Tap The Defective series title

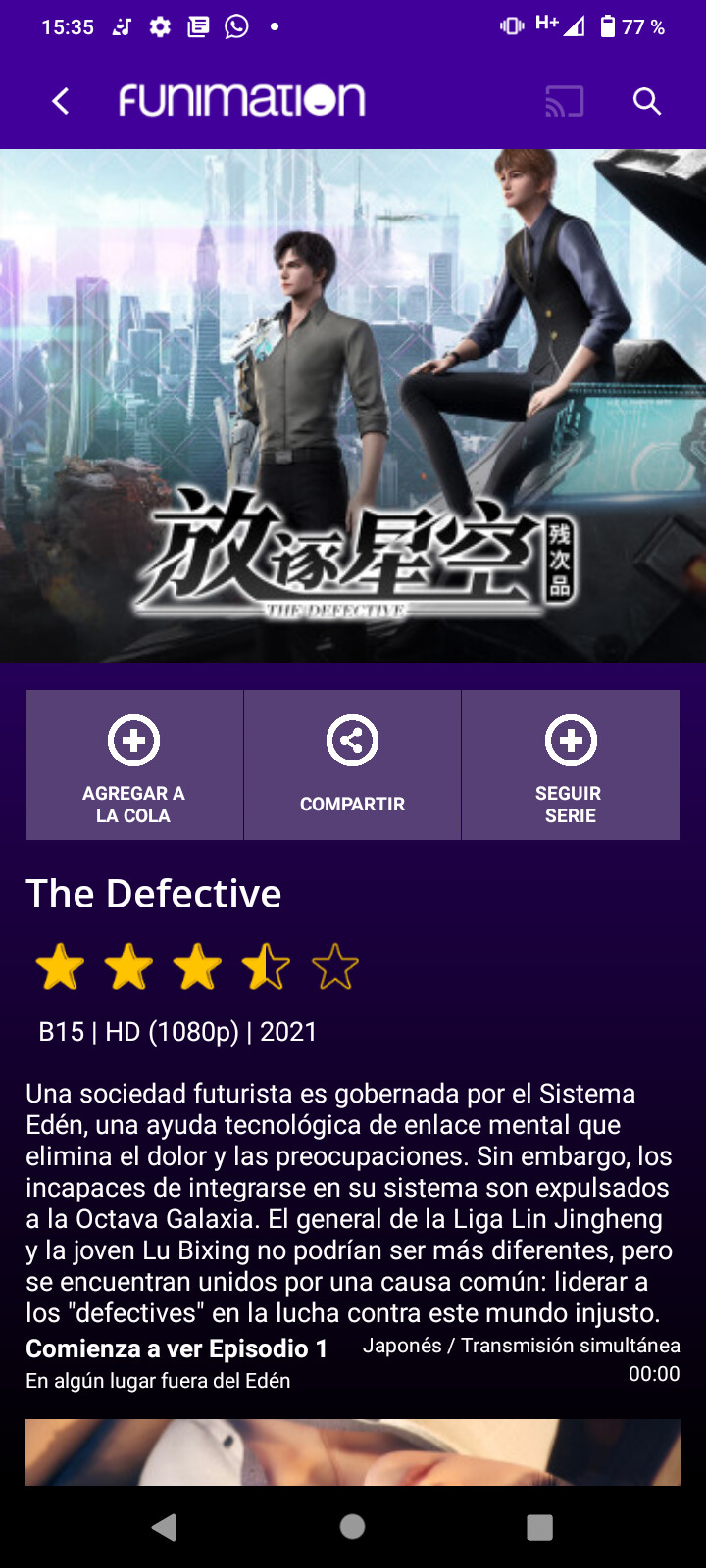tap(154, 894)
